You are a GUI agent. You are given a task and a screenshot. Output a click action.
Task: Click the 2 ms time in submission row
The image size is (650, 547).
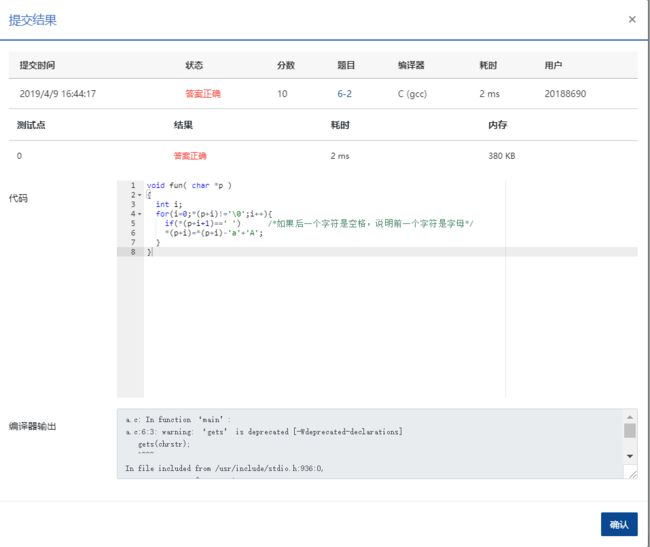(x=490, y=94)
